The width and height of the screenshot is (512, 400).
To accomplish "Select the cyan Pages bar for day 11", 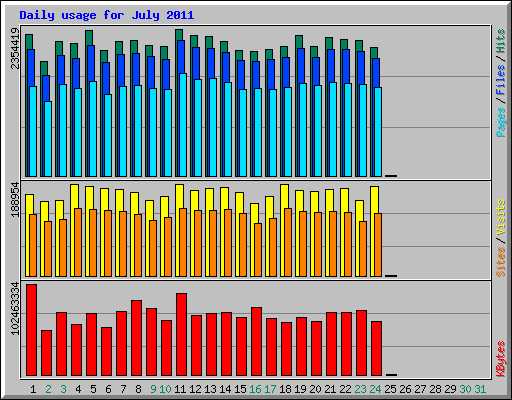I will tap(183, 125).
